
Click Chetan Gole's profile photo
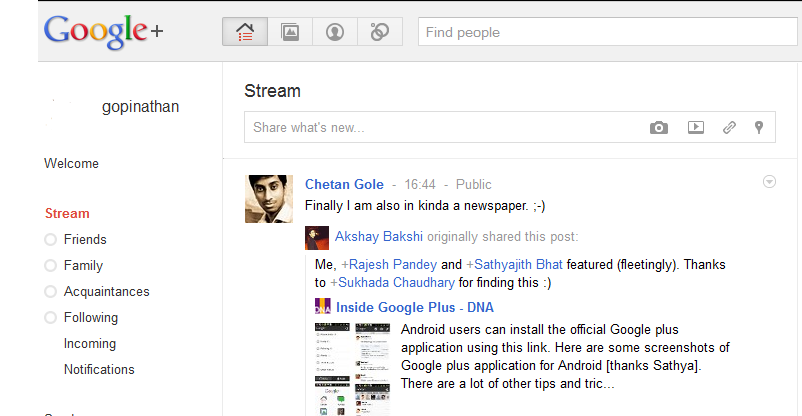(x=269, y=199)
